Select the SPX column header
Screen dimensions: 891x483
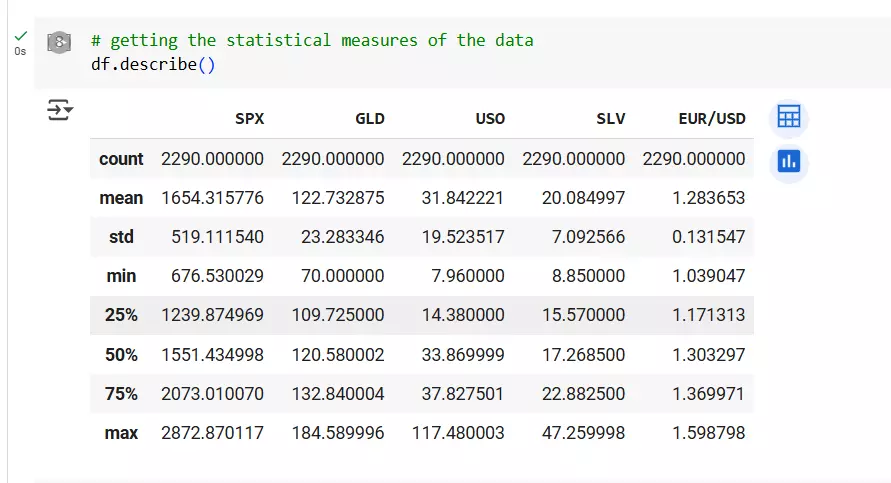(249, 119)
